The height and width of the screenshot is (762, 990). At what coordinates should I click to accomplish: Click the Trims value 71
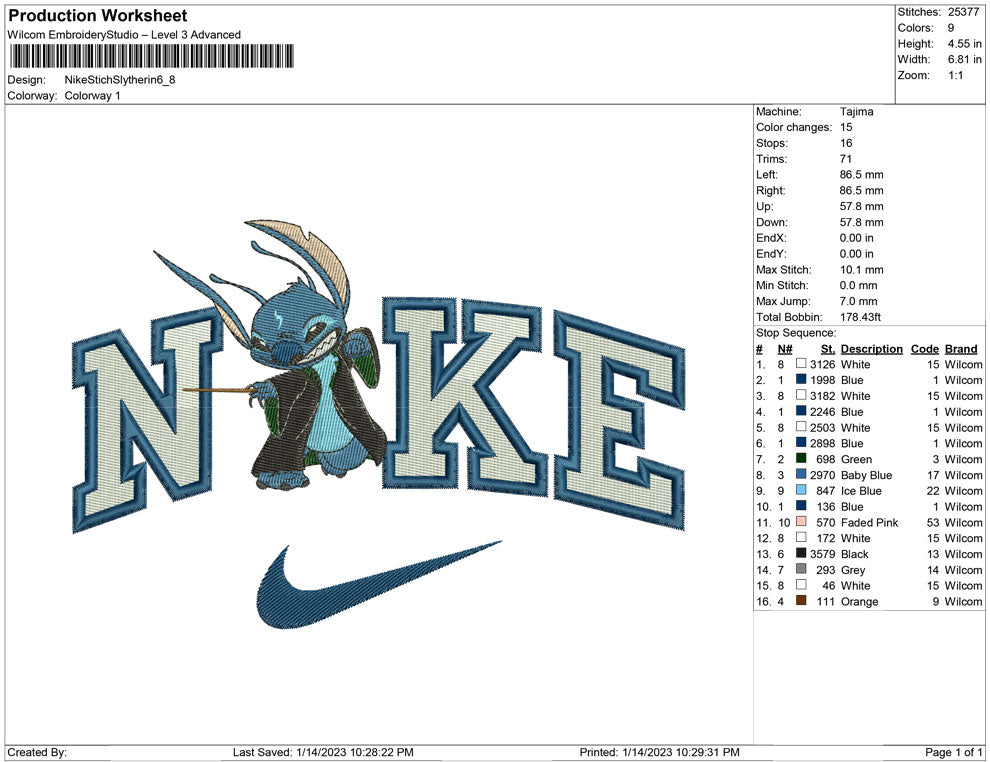point(845,158)
